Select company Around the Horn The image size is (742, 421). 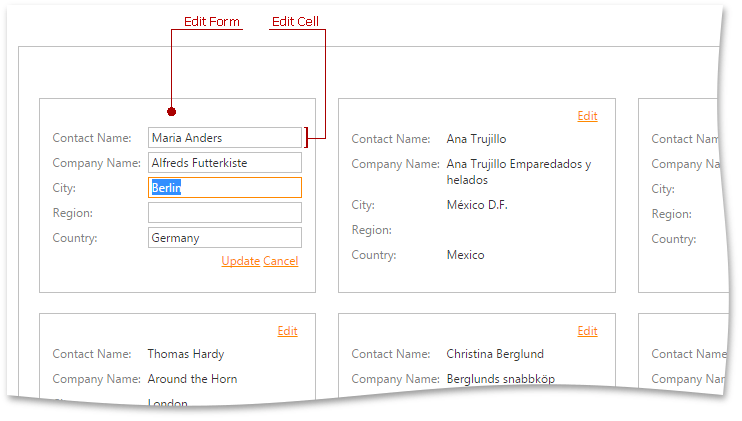[x=192, y=379]
